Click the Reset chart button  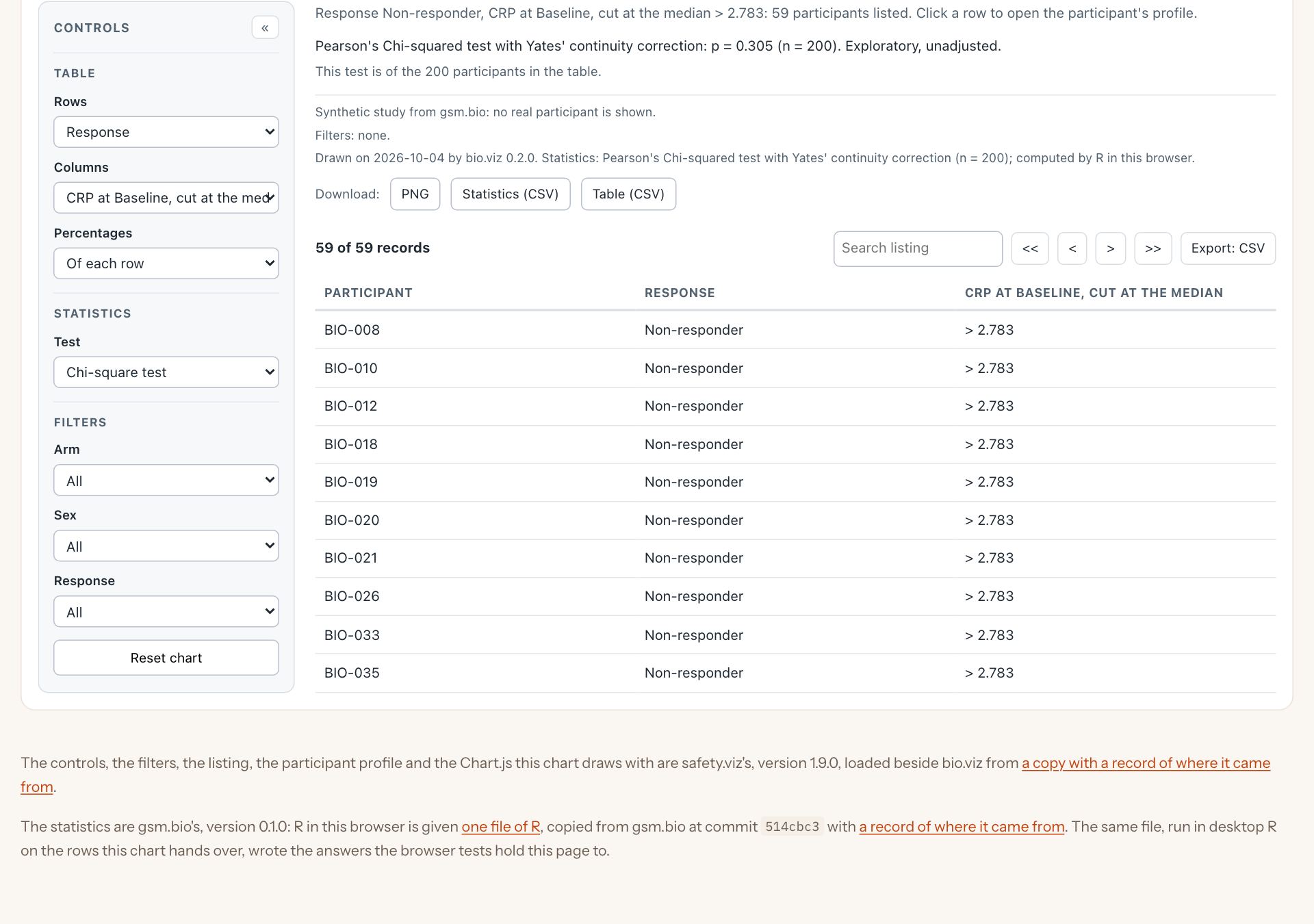pos(166,658)
